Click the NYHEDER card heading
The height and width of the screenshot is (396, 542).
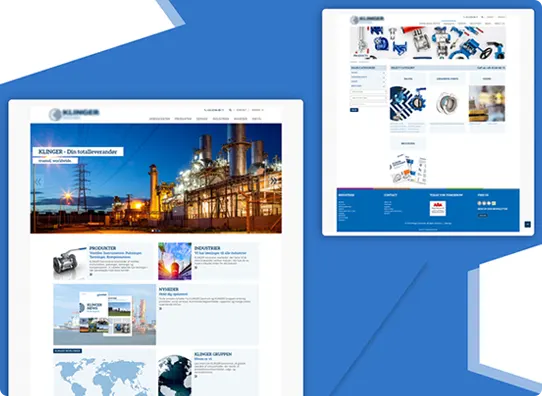[x=168, y=289]
